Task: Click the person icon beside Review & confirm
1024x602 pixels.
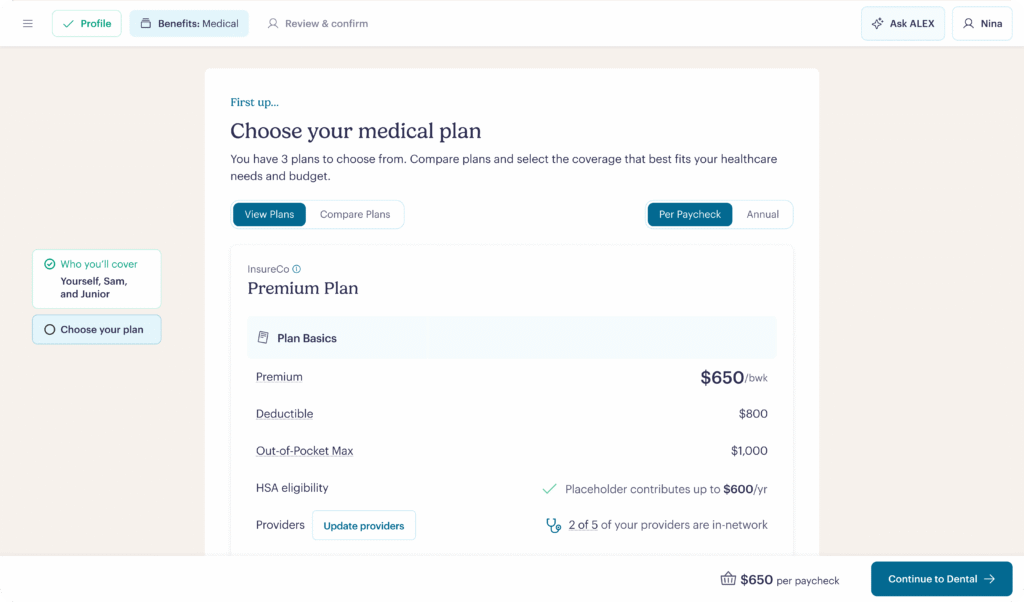Action: [273, 23]
